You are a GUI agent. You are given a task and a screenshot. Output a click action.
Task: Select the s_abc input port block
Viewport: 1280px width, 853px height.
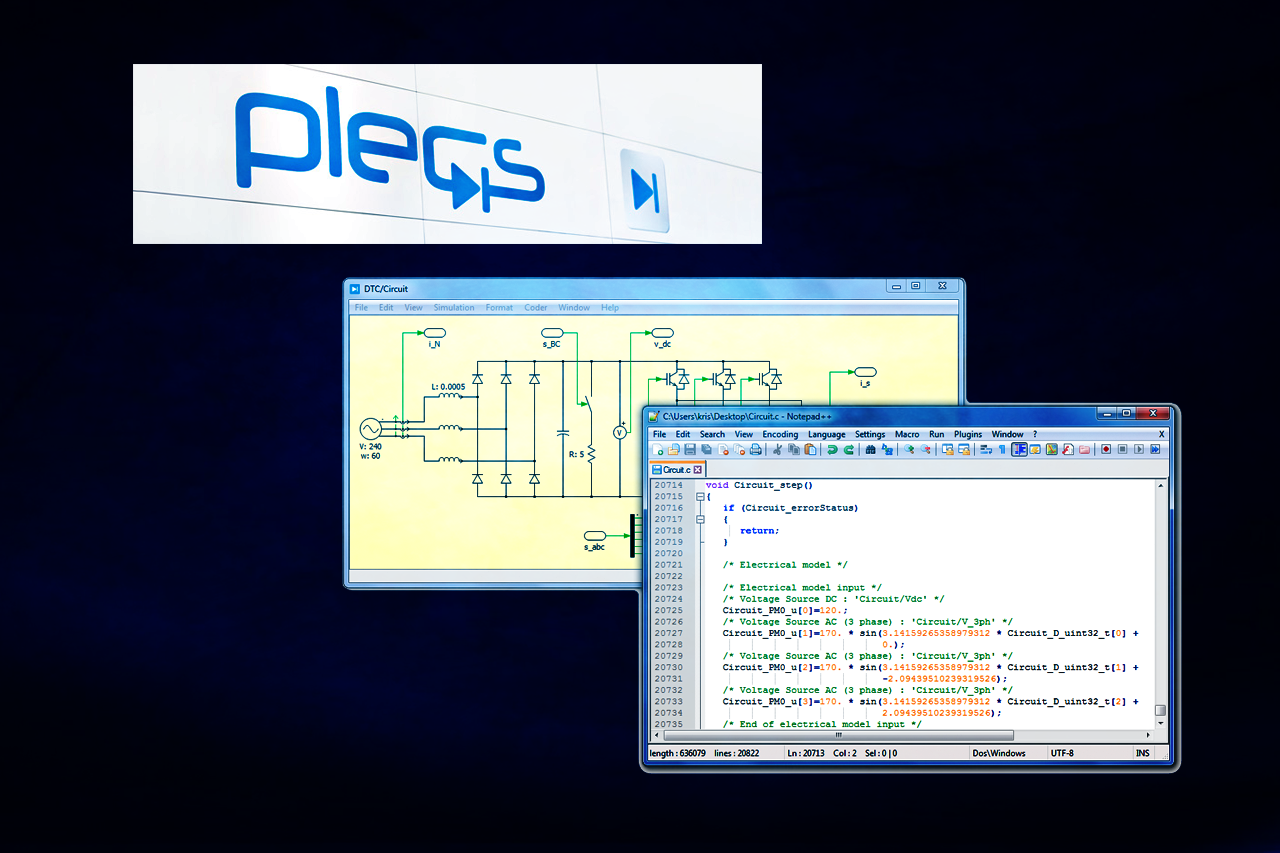[594, 536]
